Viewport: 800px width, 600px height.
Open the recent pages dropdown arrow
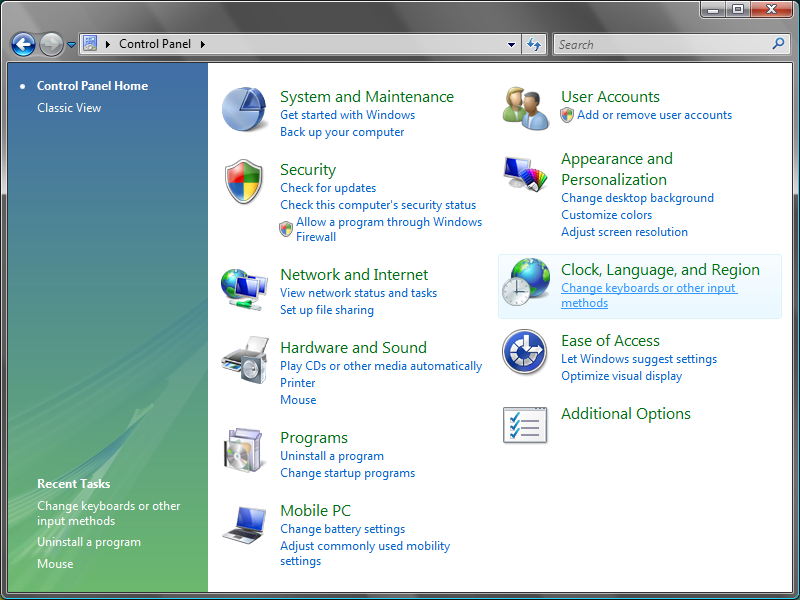pos(71,45)
